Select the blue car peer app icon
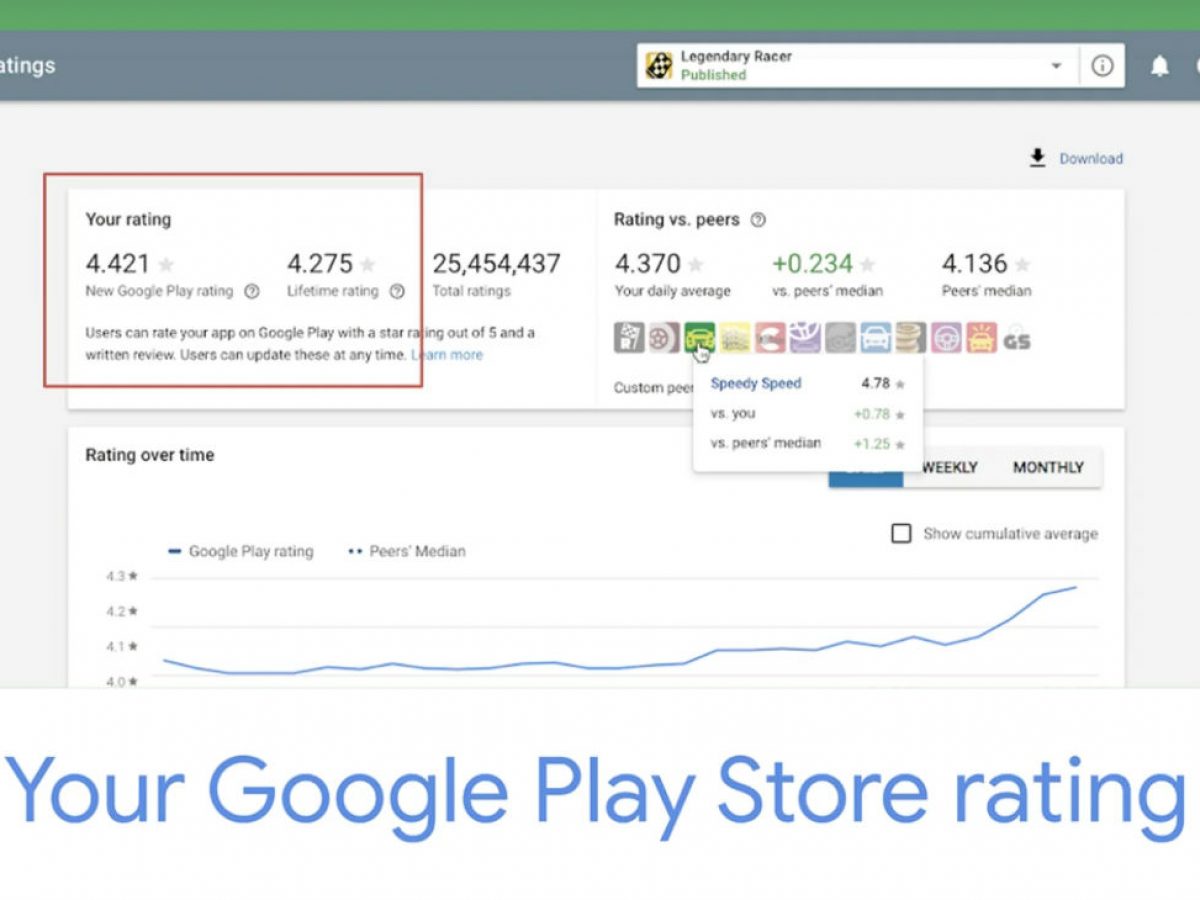 click(x=875, y=338)
